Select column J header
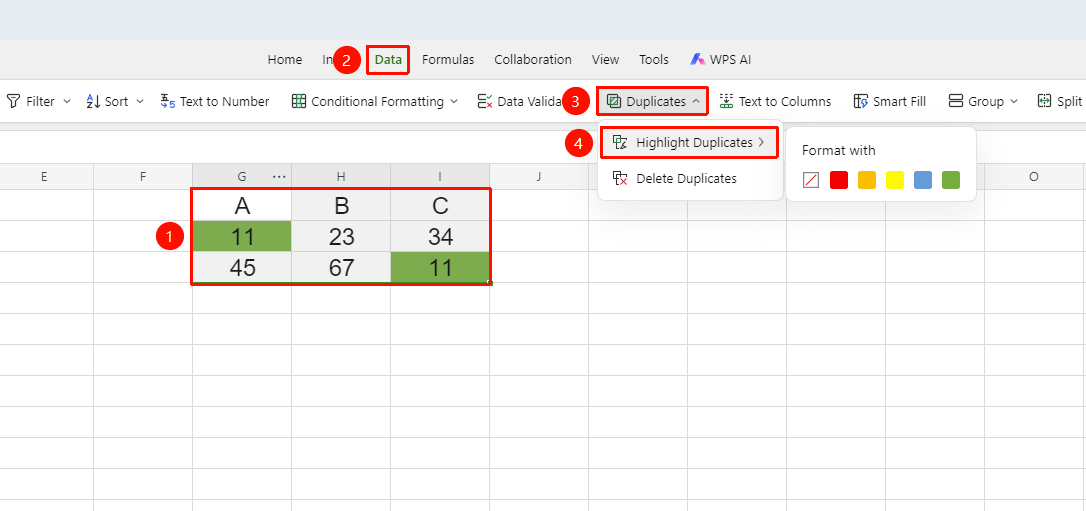The height and width of the screenshot is (511, 1086). 539,177
